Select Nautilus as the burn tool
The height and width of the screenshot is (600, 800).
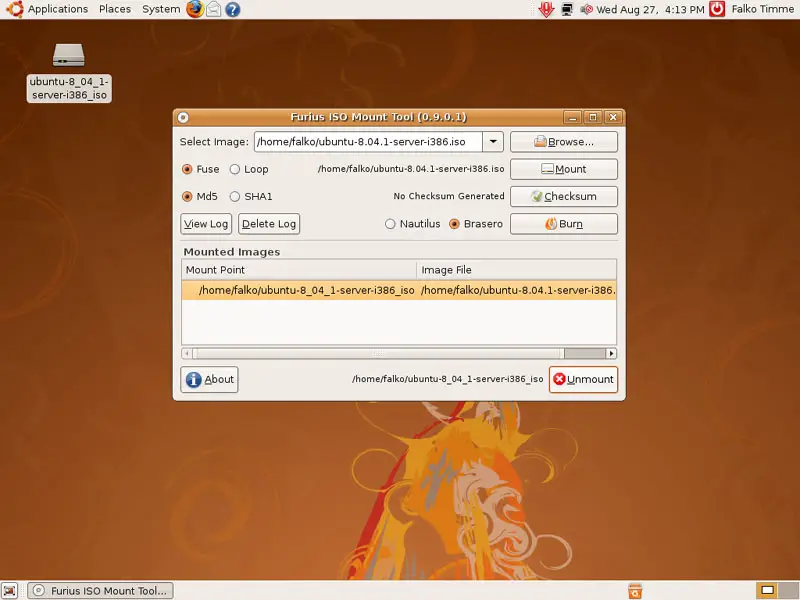coord(413,224)
